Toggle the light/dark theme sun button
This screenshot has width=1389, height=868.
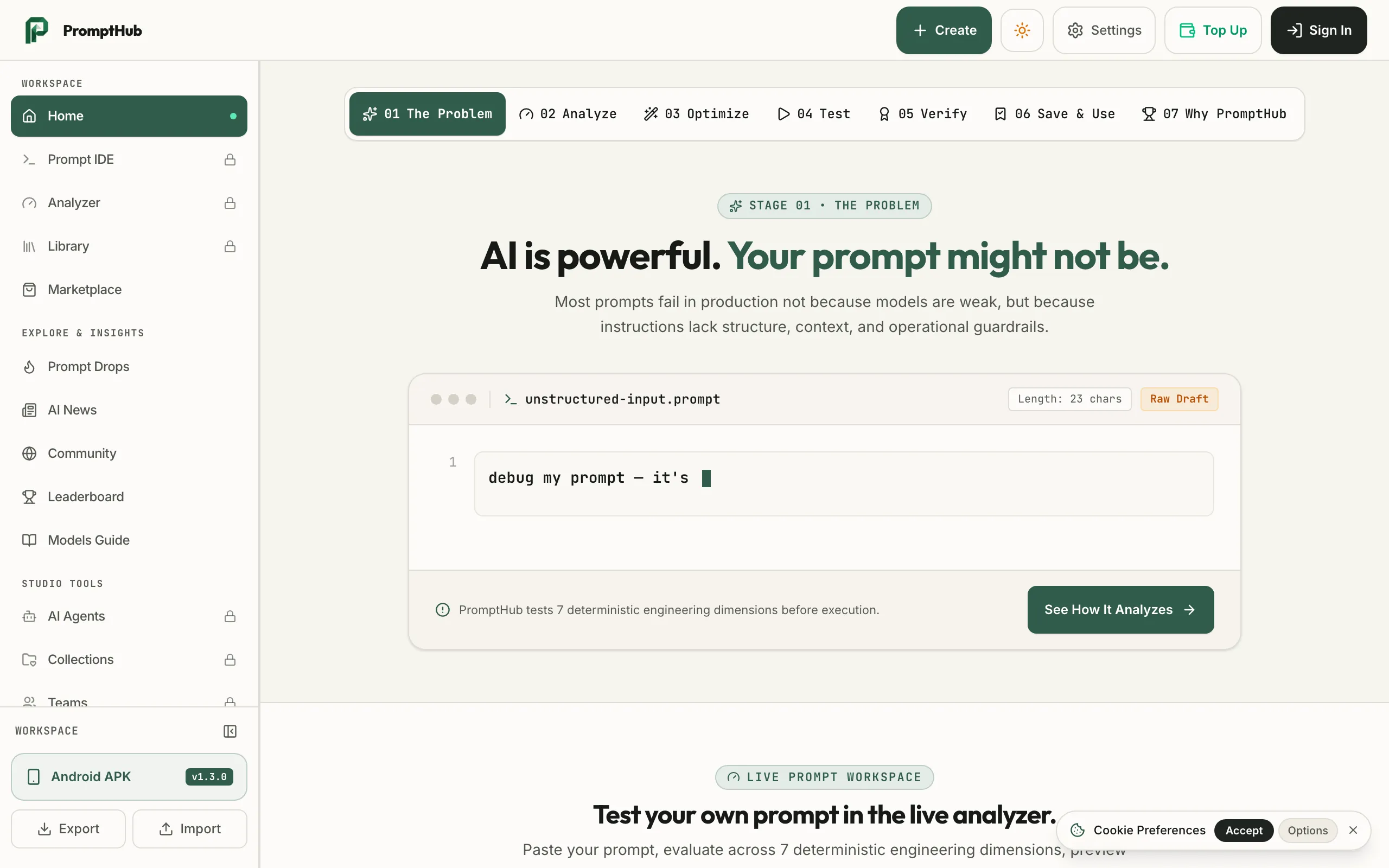(1022, 30)
